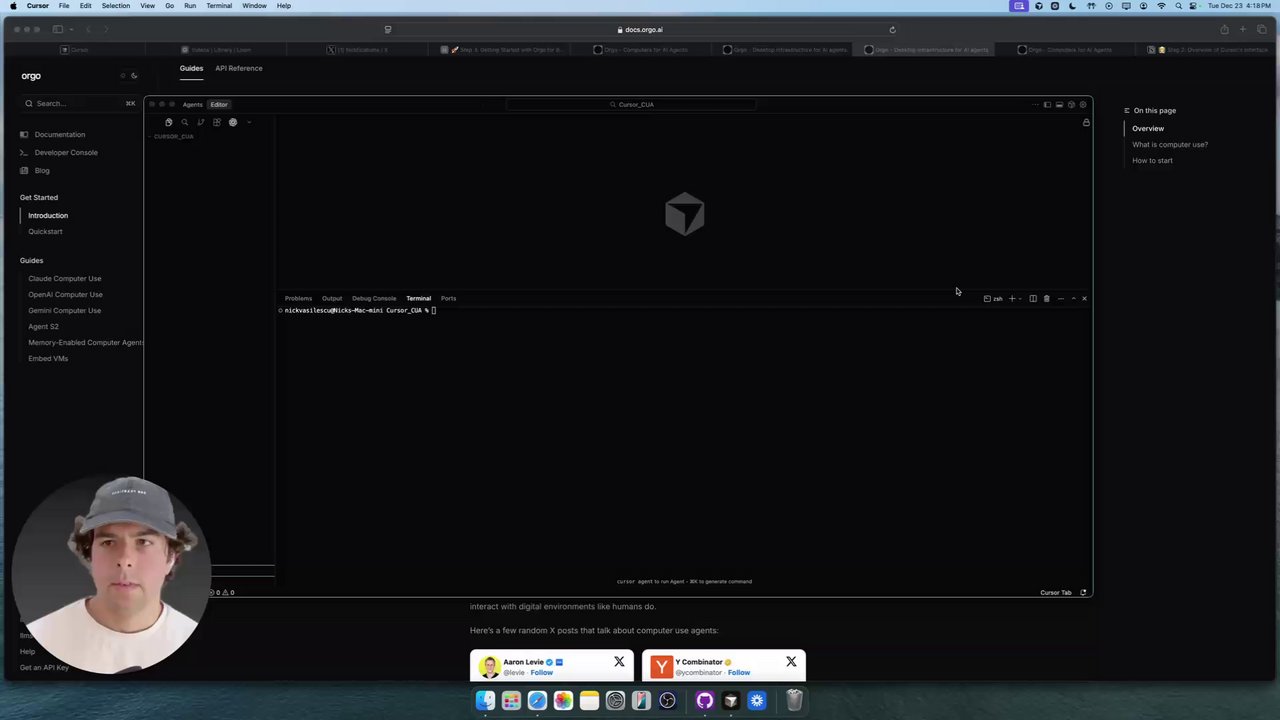Expand the additional sidebar views chevron
Screen dimensions: 1280x720
pos(249,122)
